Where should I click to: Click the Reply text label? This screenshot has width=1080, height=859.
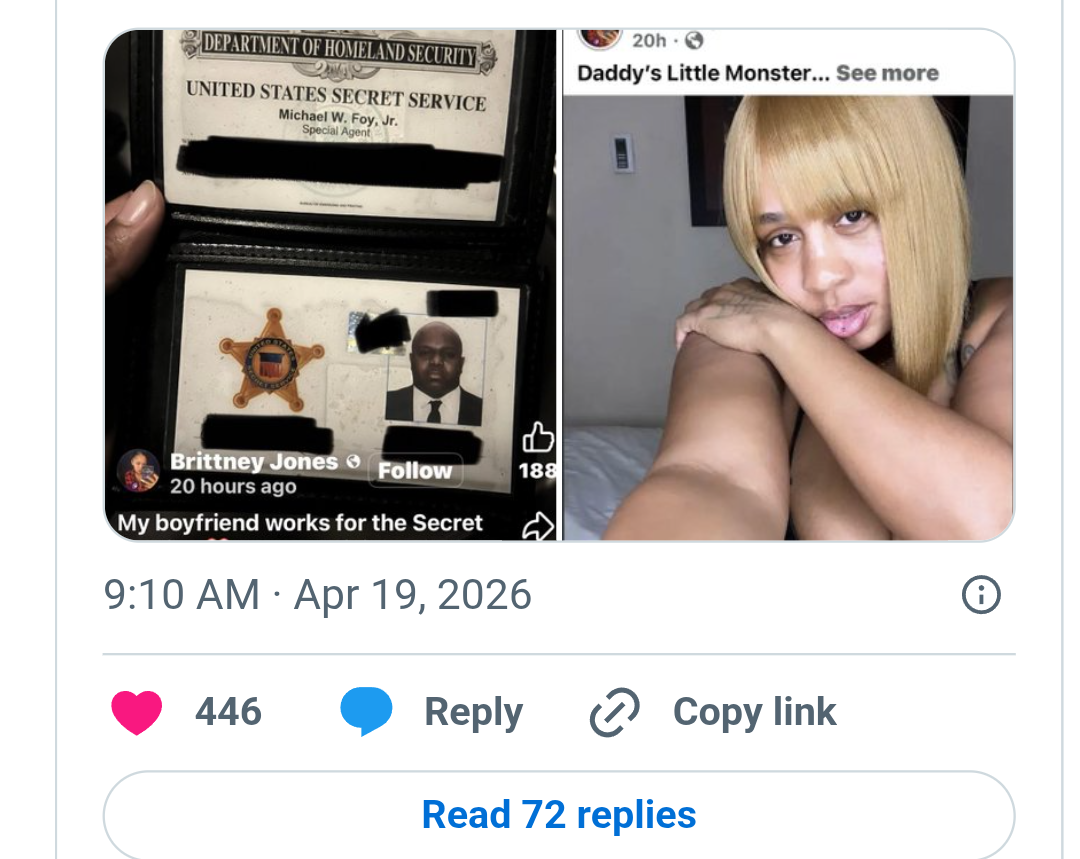pos(473,712)
